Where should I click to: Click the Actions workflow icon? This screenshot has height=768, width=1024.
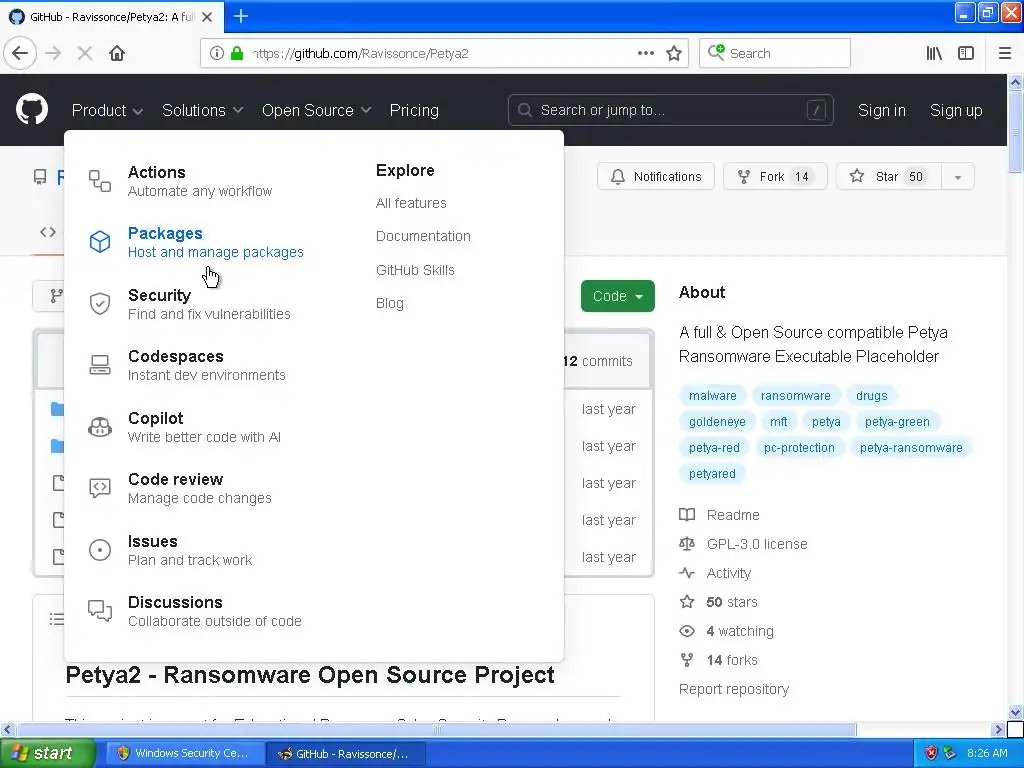[x=100, y=181]
